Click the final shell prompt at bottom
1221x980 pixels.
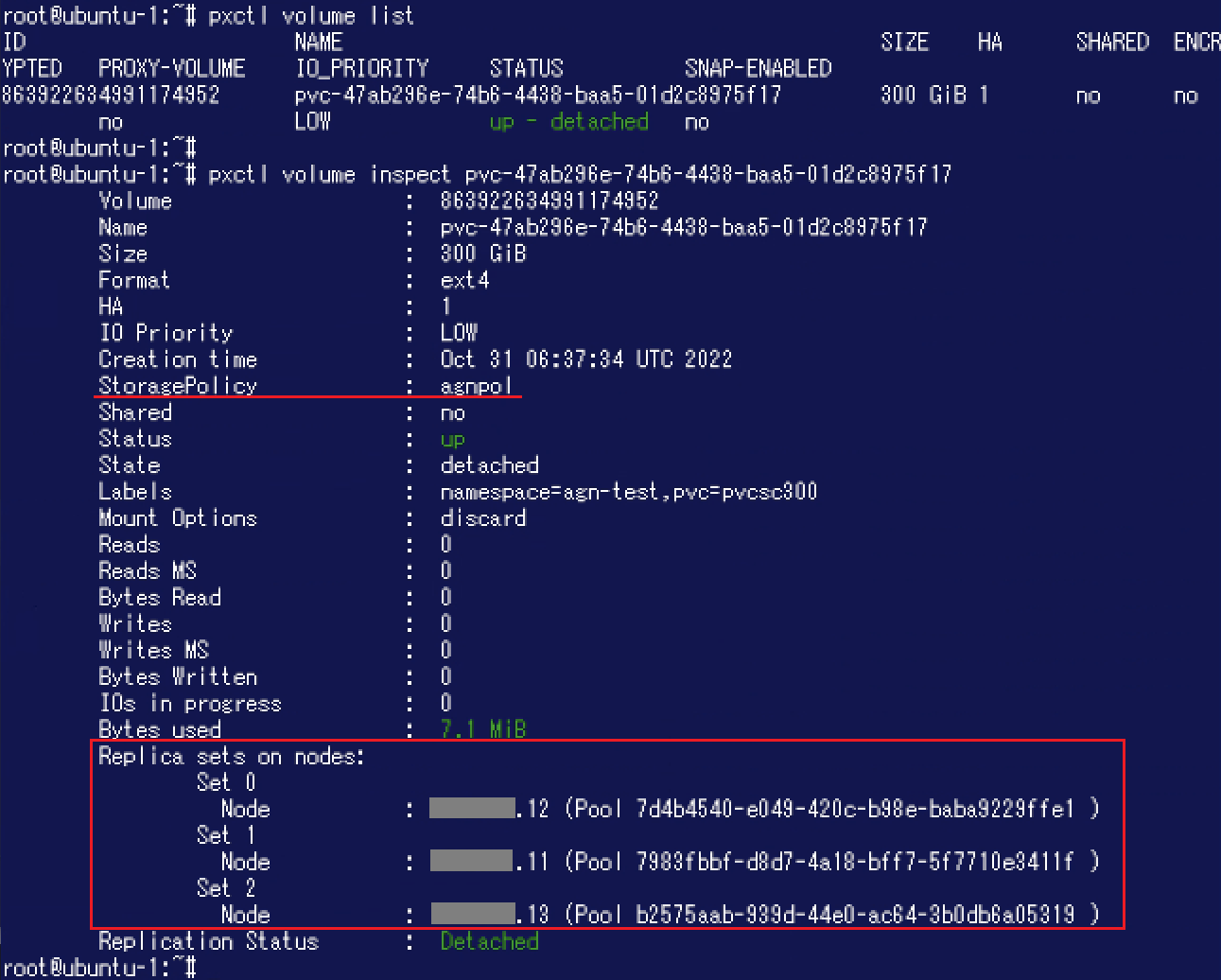point(99,968)
